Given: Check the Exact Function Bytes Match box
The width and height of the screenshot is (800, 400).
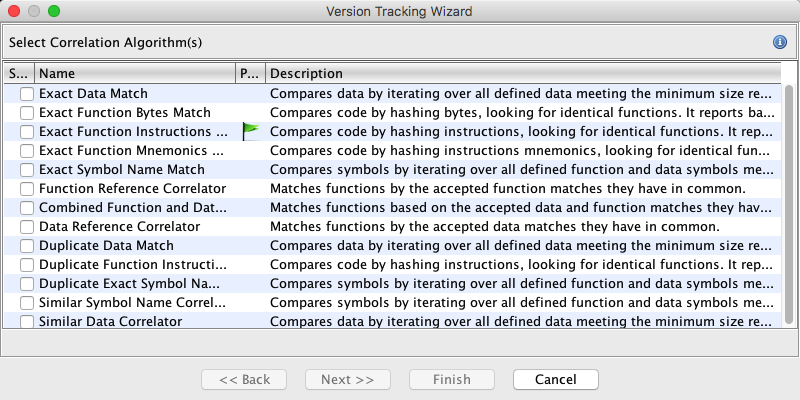Looking at the screenshot, I should tap(27, 113).
